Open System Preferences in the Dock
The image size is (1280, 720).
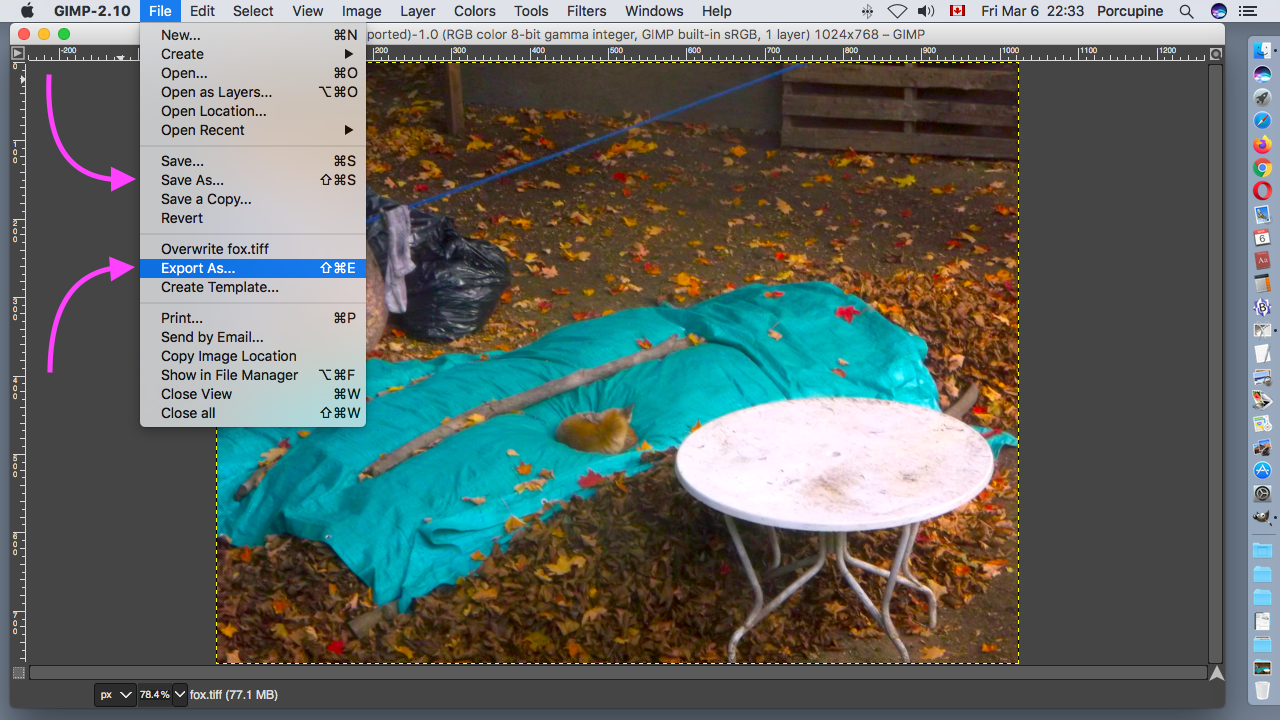point(1262,493)
